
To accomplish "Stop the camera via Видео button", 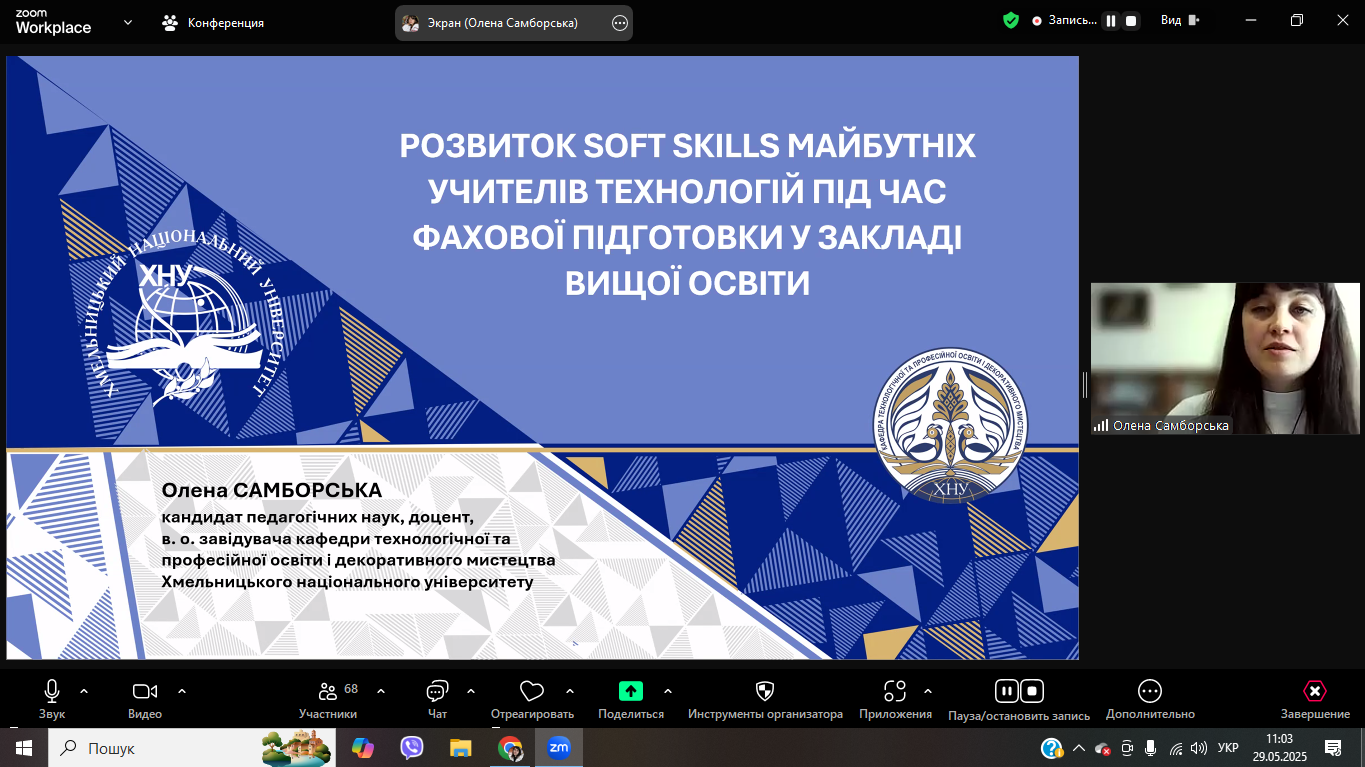I will coord(143,690).
